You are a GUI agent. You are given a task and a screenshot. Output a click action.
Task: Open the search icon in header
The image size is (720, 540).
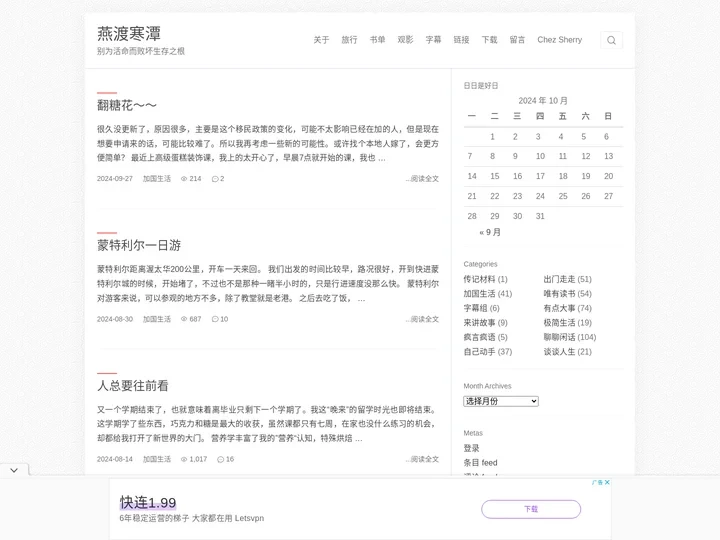[x=611, y=40]
